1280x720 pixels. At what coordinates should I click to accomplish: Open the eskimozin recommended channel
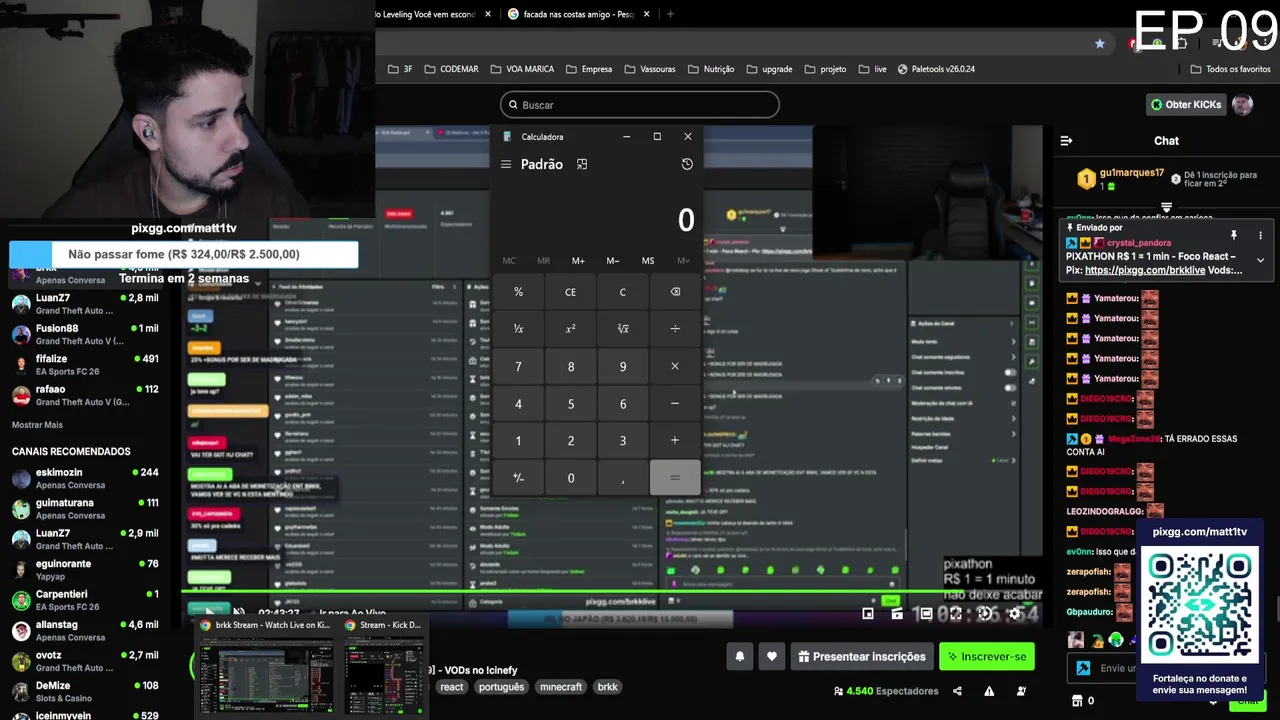pyautogui.click(x=85, y=478)
